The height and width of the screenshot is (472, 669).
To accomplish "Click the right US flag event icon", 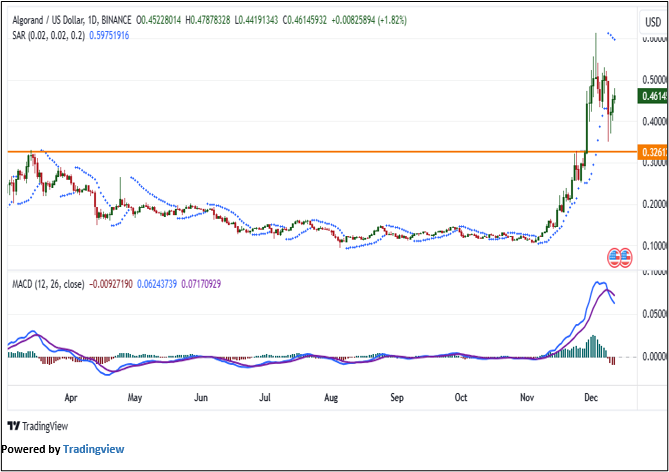I will (x=625, y=258).
